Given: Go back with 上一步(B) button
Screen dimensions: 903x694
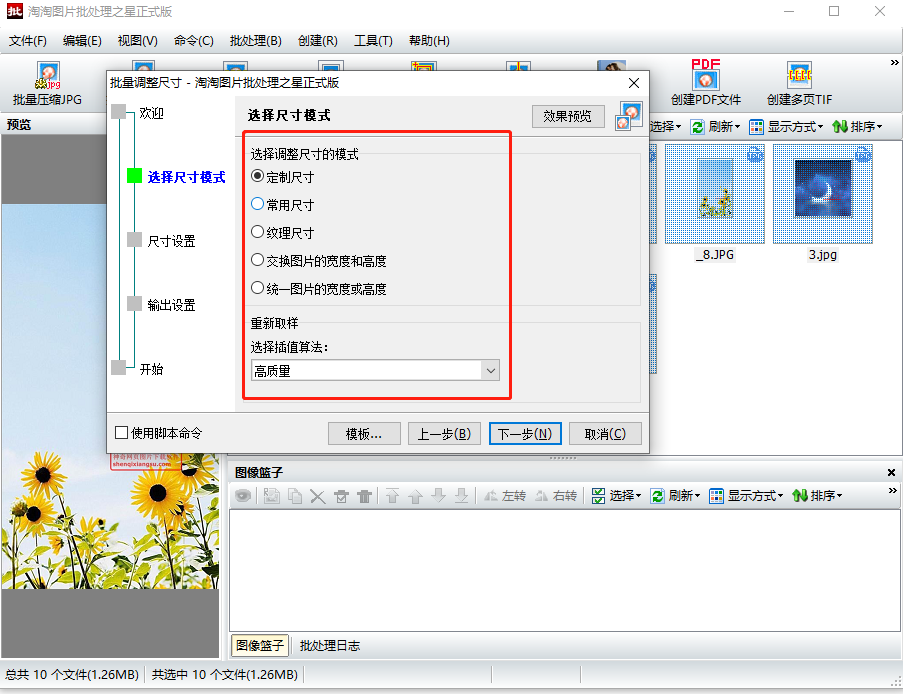Looking at the screenshot, I should click(444, 434).
